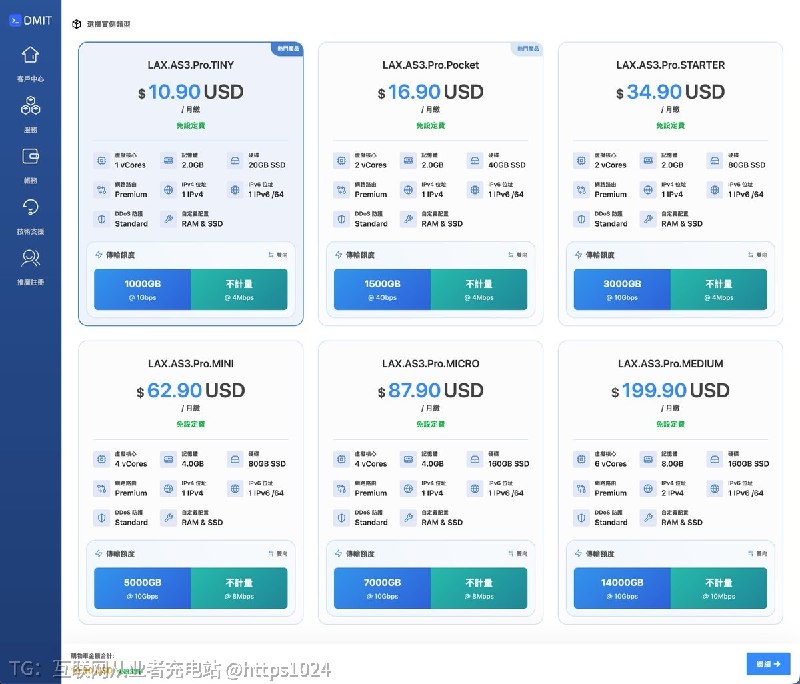Click the disk icon beside 20GB SSD
The height and width of the screenshot is (684, 800).
pyautogui.click(x=235, y=161)
